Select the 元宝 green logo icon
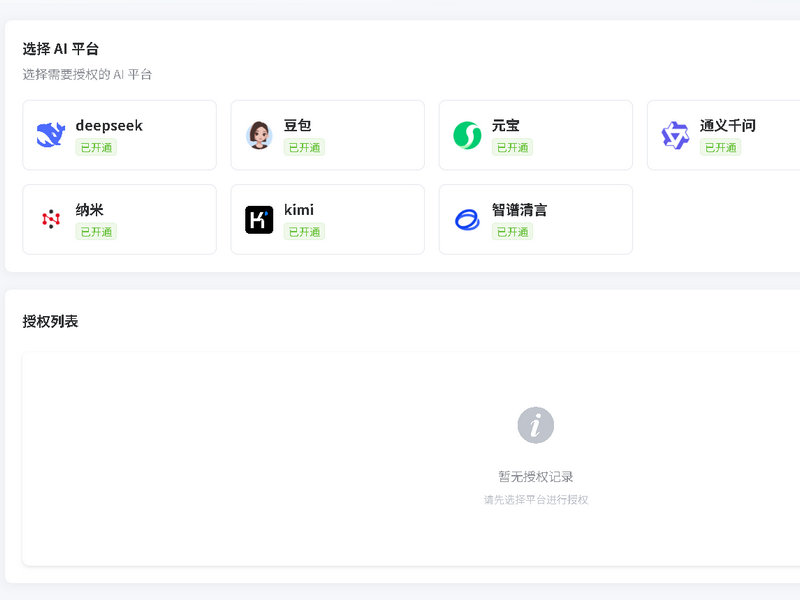 466,132
